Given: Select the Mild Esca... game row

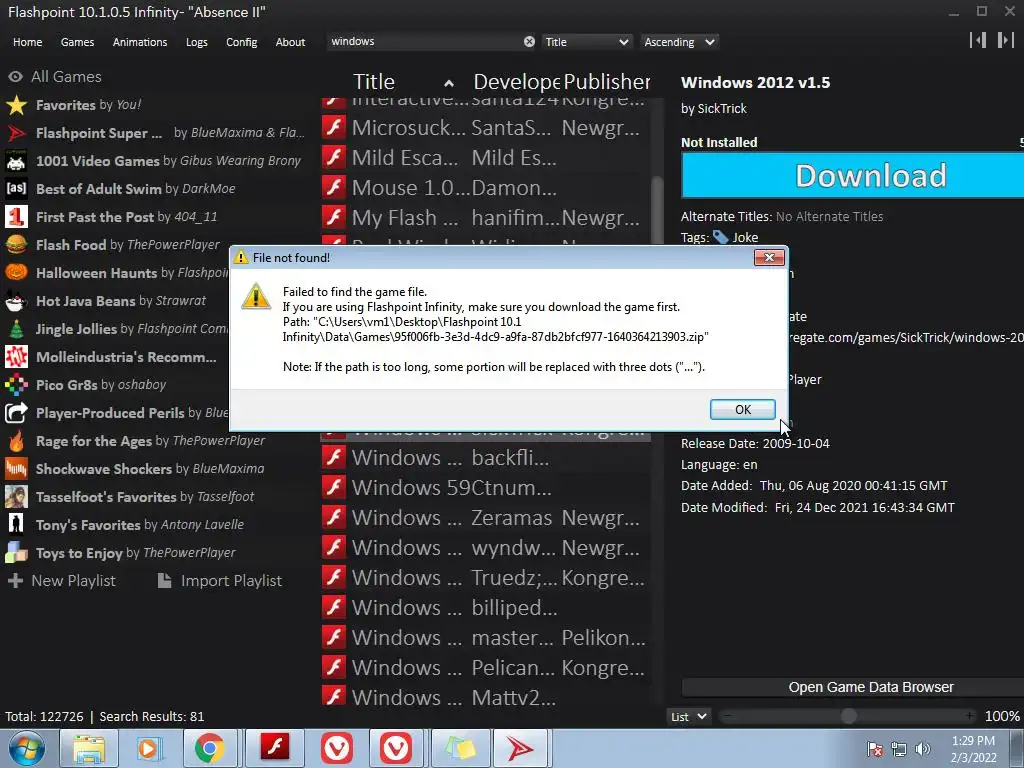Looking at the screenshot, I should 485,157.
